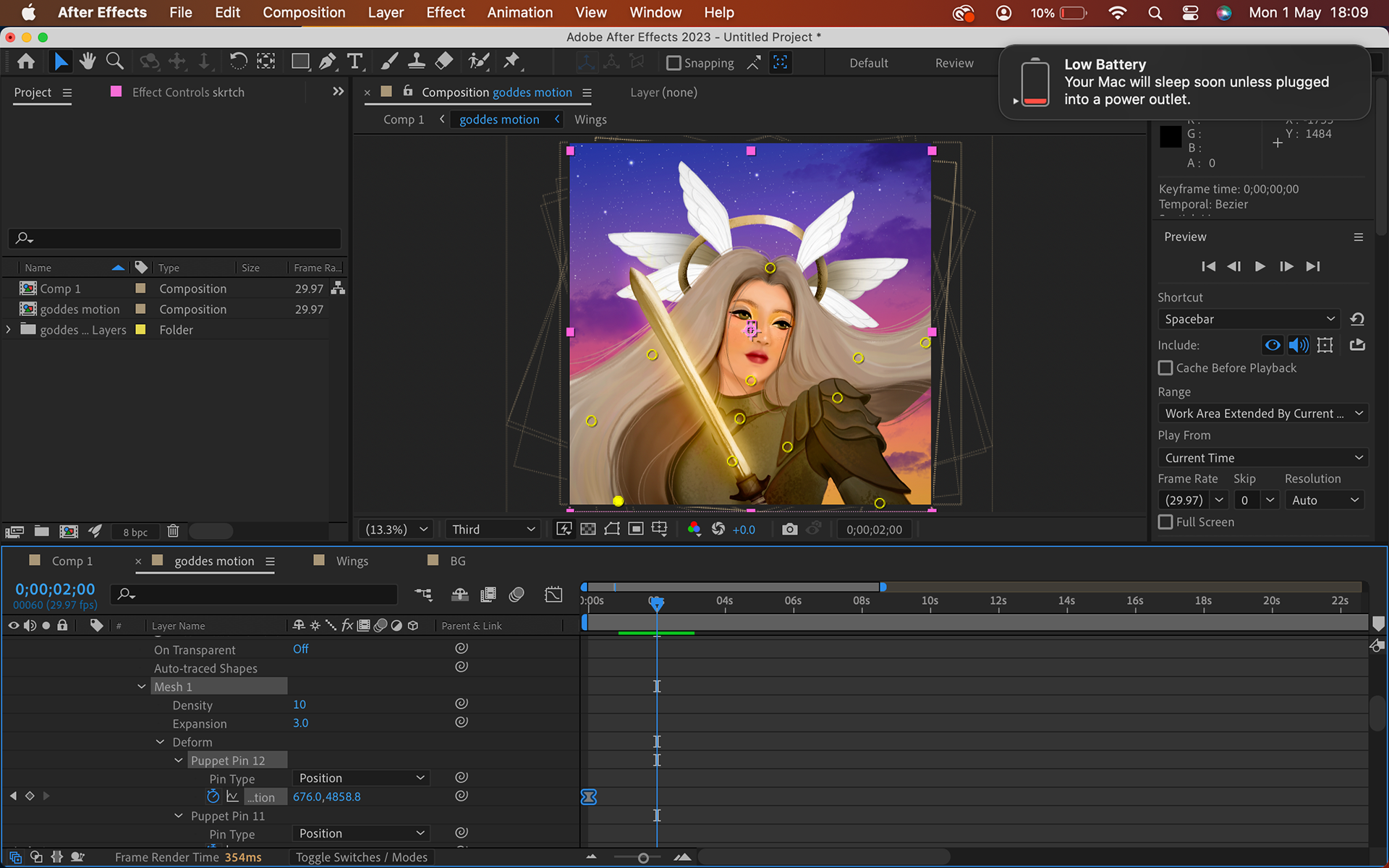
Task: Open the Shortcut Spacebar dropdown
Action: (1249, 319)
